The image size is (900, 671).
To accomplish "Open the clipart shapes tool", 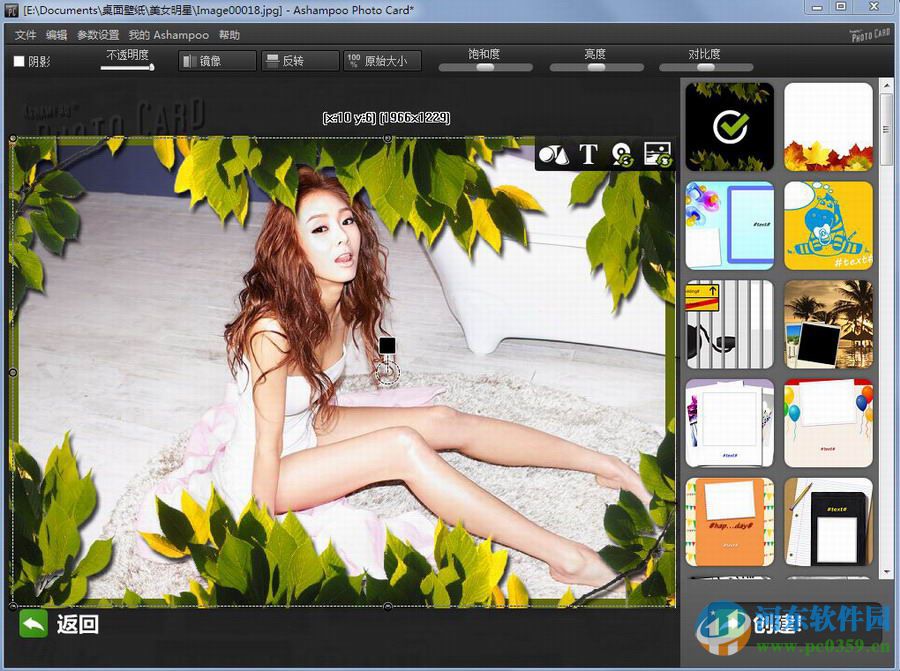I will click(x=554, y=155).
